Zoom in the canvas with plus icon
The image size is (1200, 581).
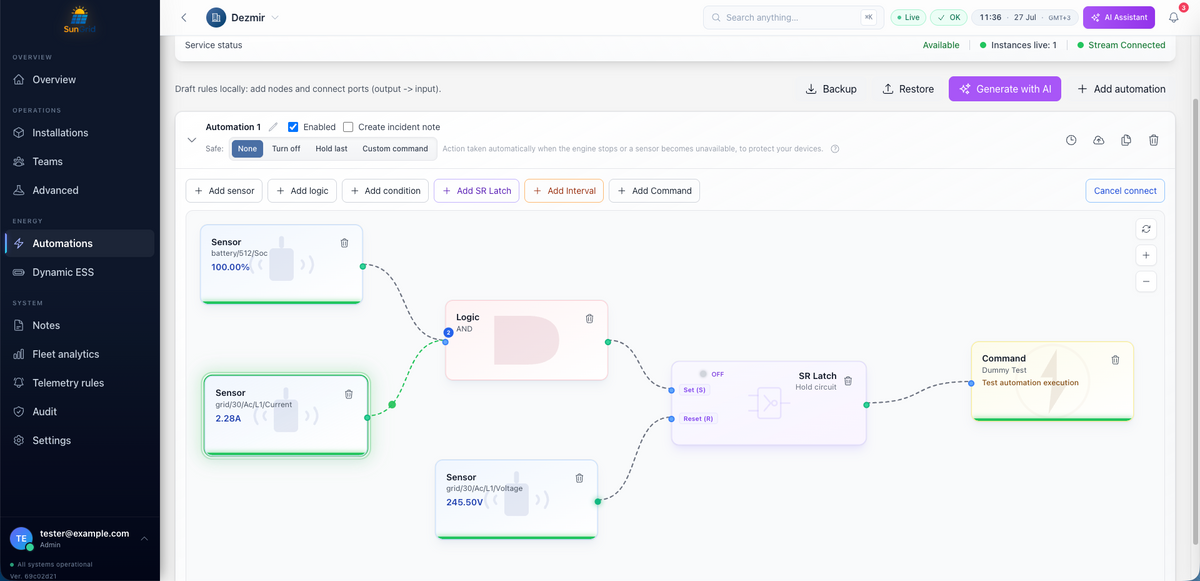(x=1146, y=255)
